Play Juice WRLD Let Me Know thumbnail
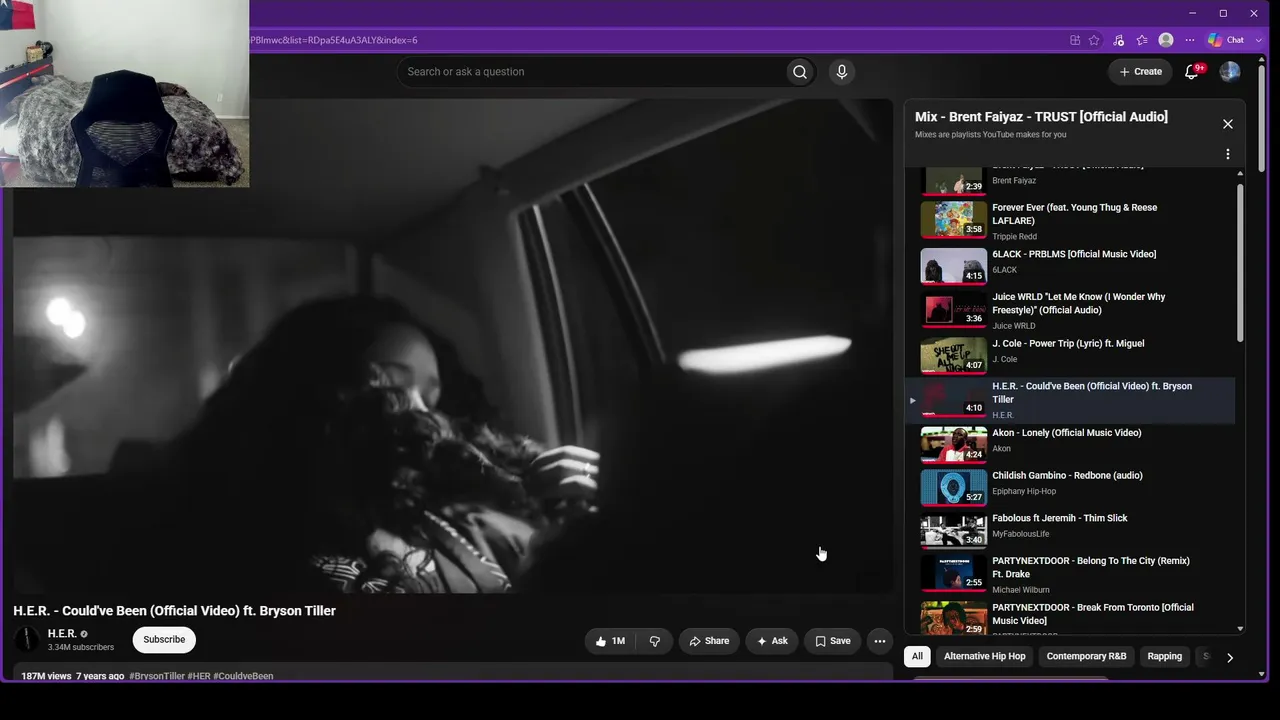 coord(953,309)
